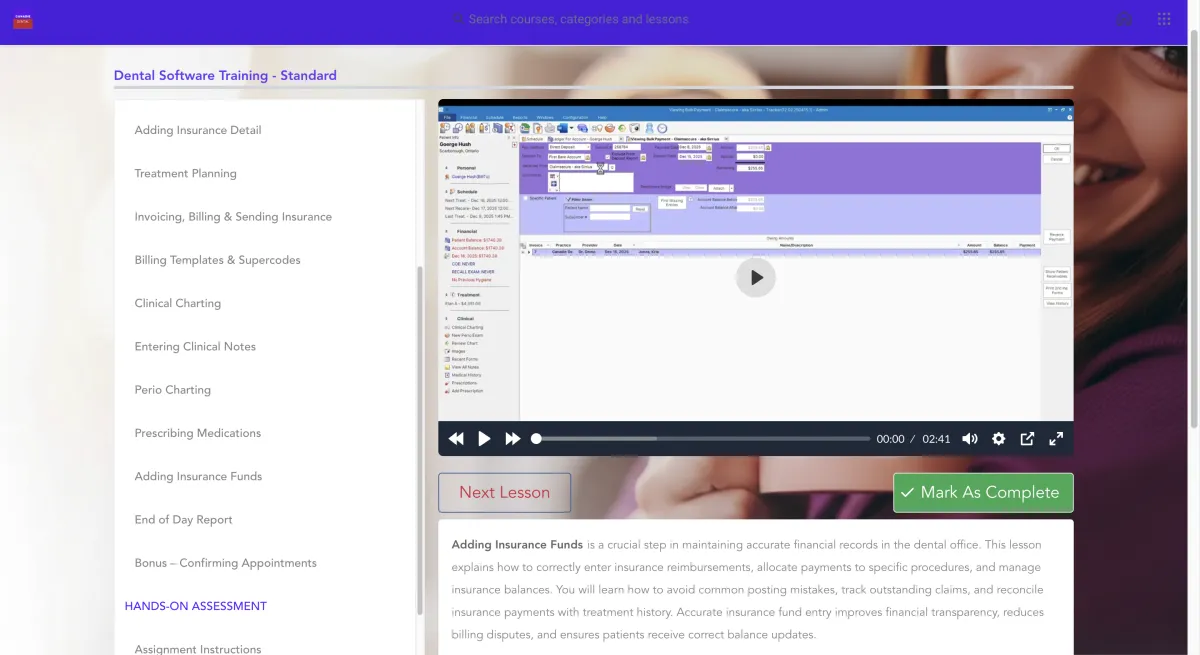Image resolution: width=1200 pixels, height=655 pixels.
Task: Click the lesson list scrollbar
Action: coord(420,440)
